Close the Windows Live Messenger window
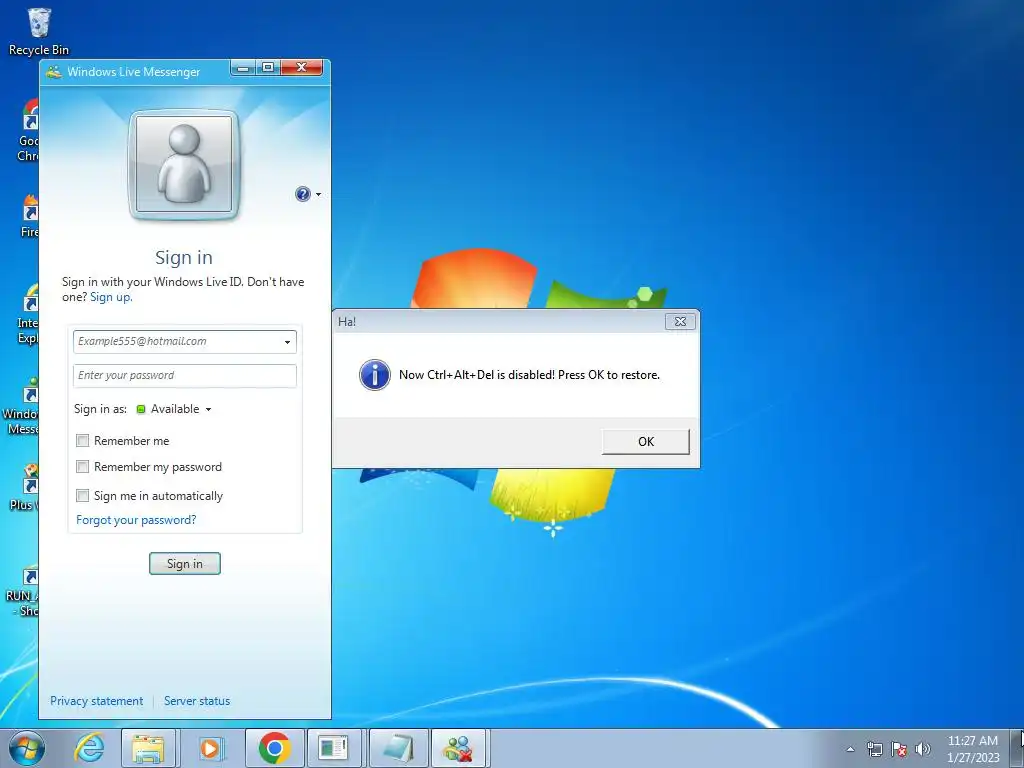The height and width of the screenshot is (768, 1024). (301, 67)
